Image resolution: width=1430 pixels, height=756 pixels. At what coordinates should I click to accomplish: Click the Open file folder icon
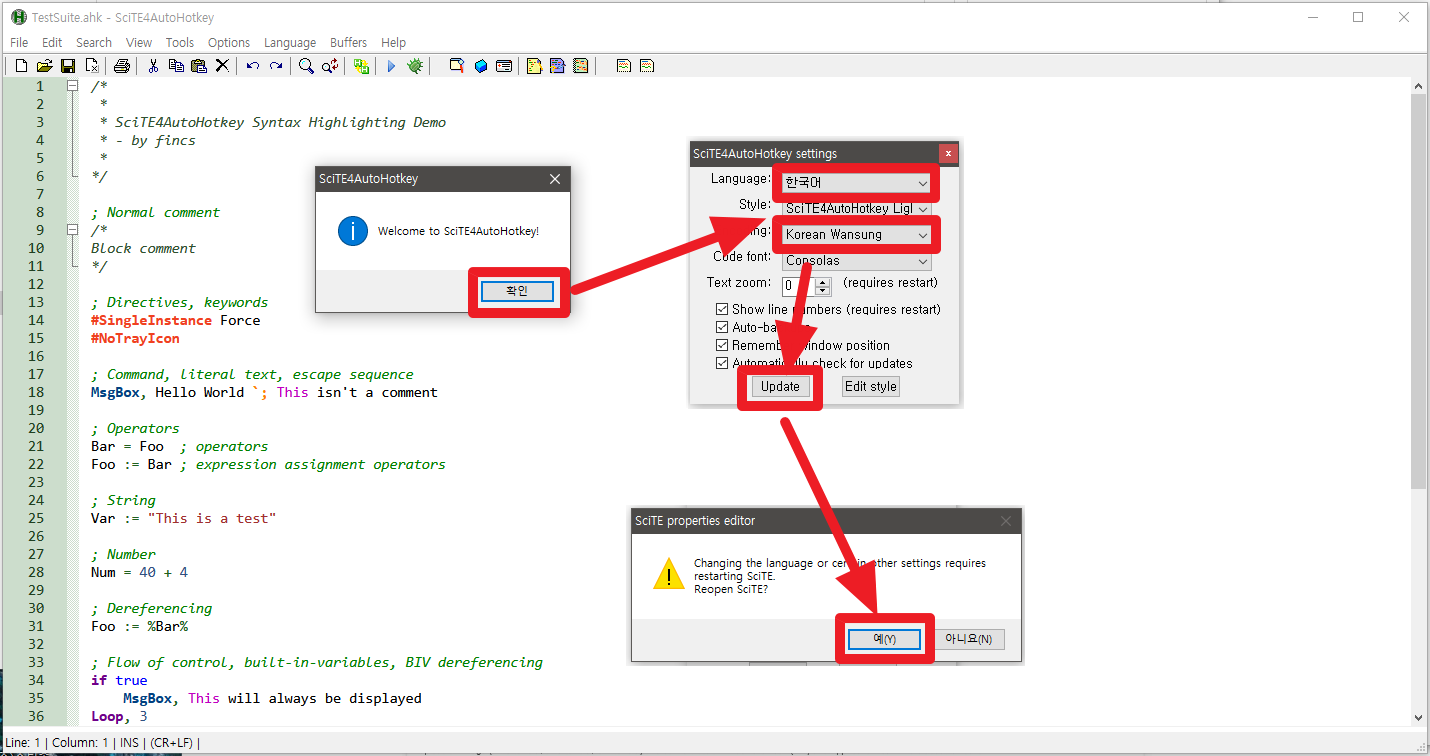click(44, 66)
